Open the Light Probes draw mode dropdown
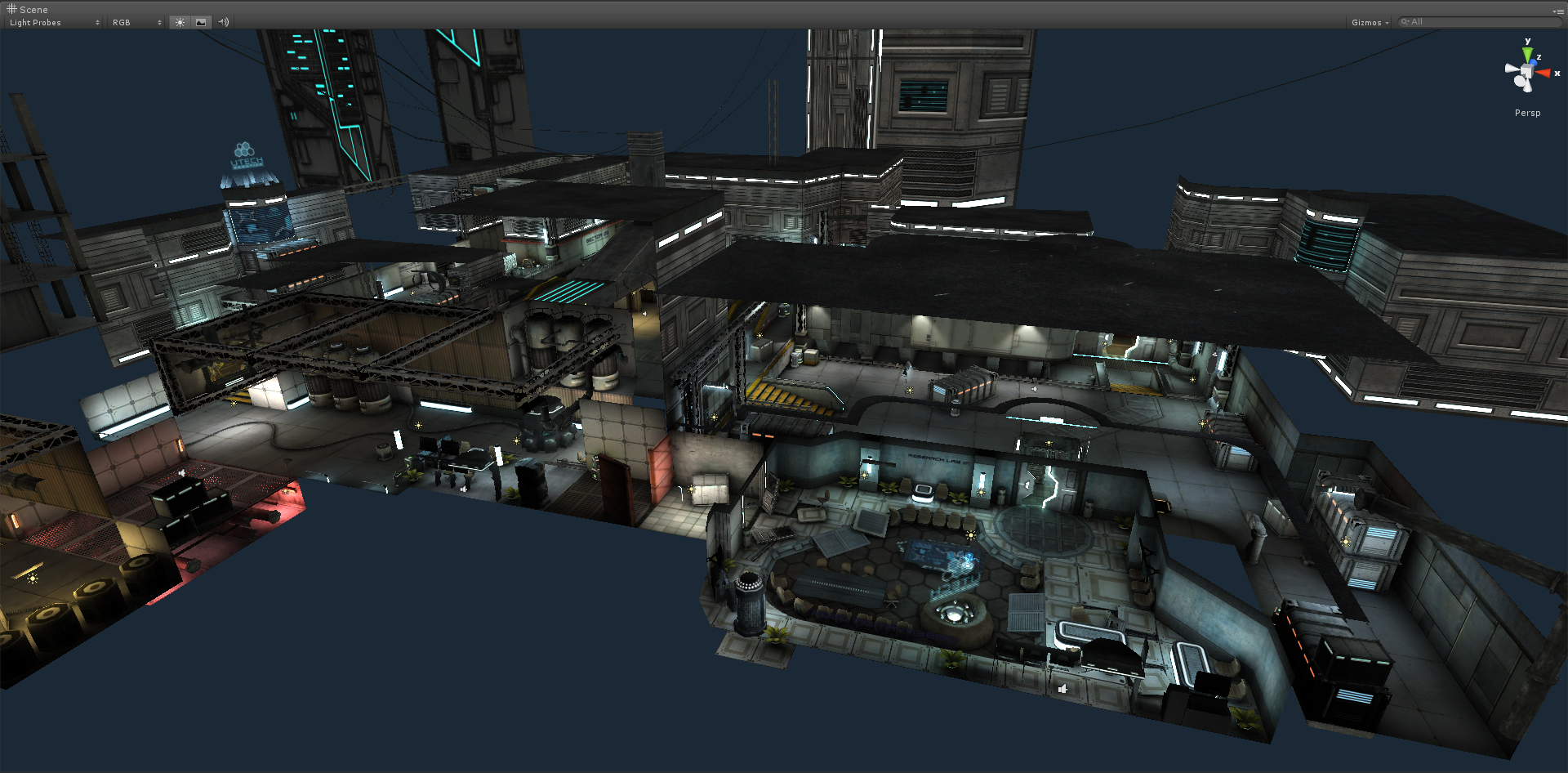 54,22
